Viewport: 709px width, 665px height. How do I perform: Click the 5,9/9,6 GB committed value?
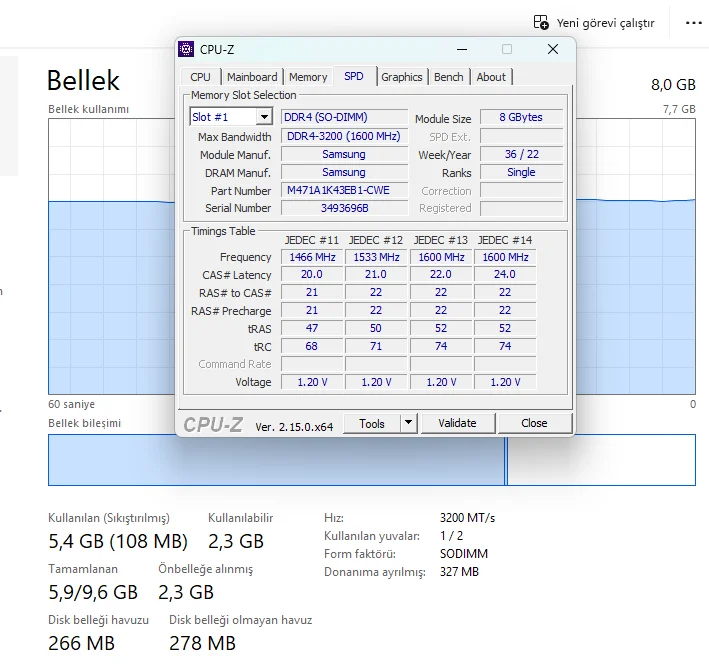pos(93,592)
